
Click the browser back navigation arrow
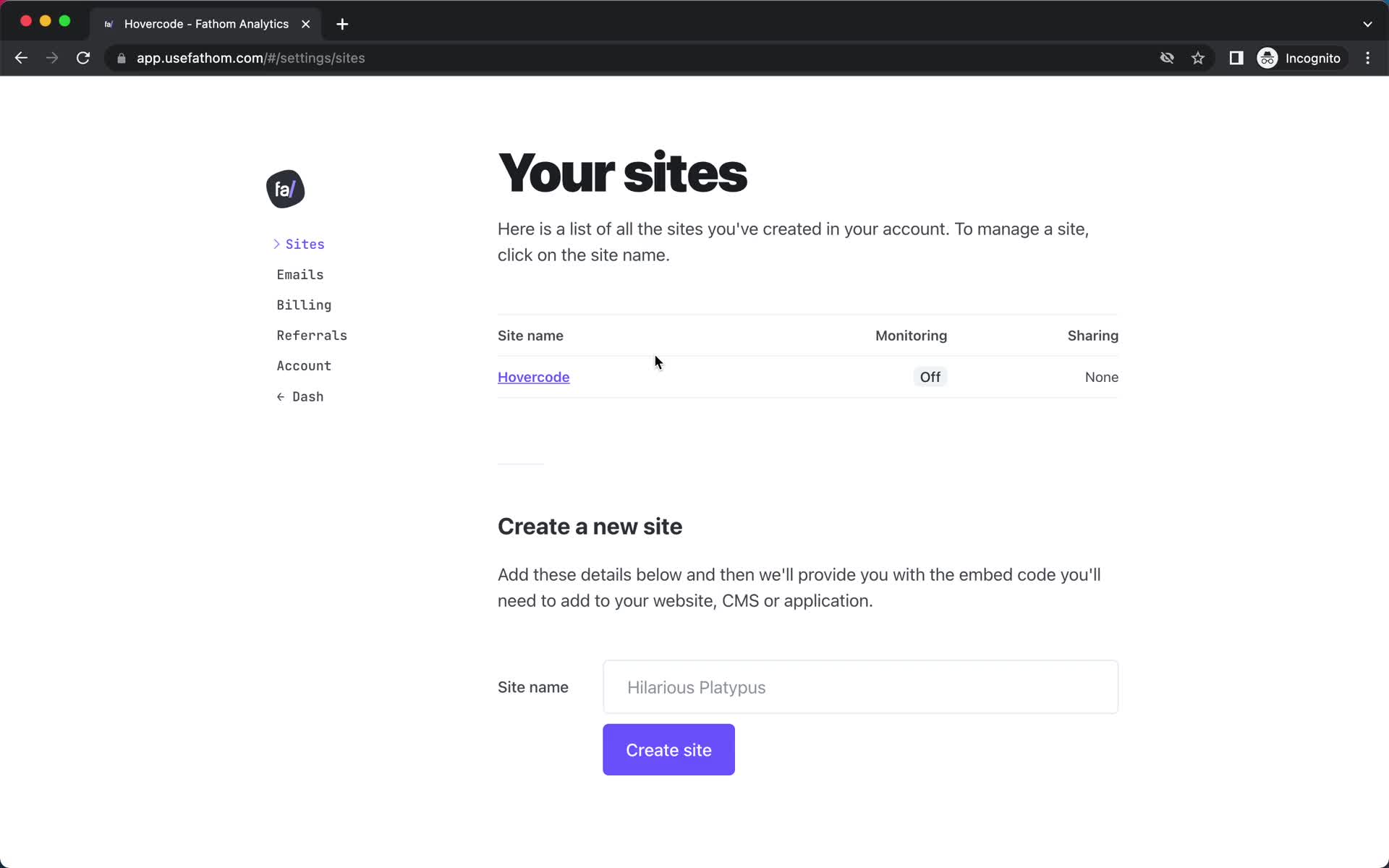[20, 58]
